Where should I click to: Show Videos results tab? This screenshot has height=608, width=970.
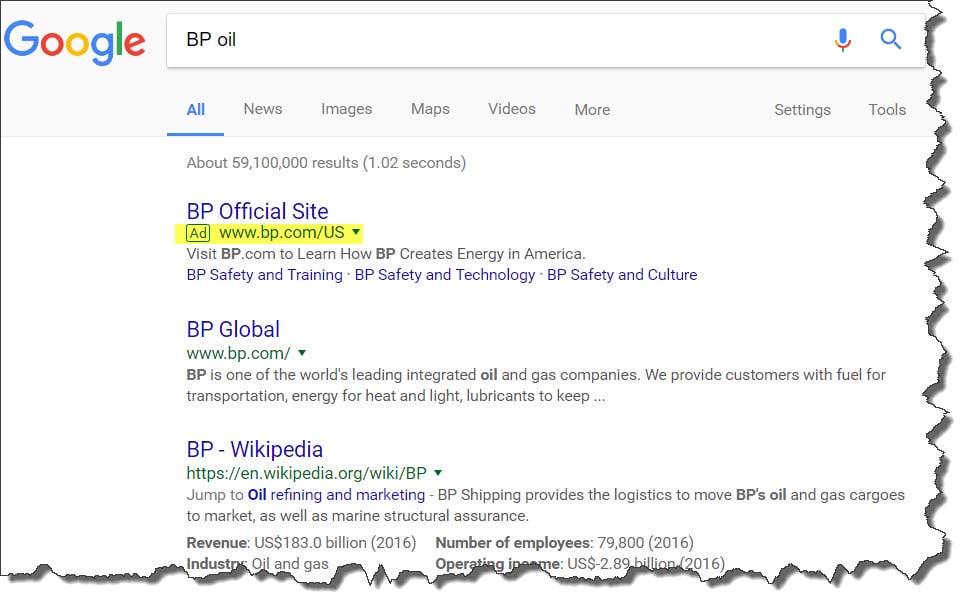point(512,109)
